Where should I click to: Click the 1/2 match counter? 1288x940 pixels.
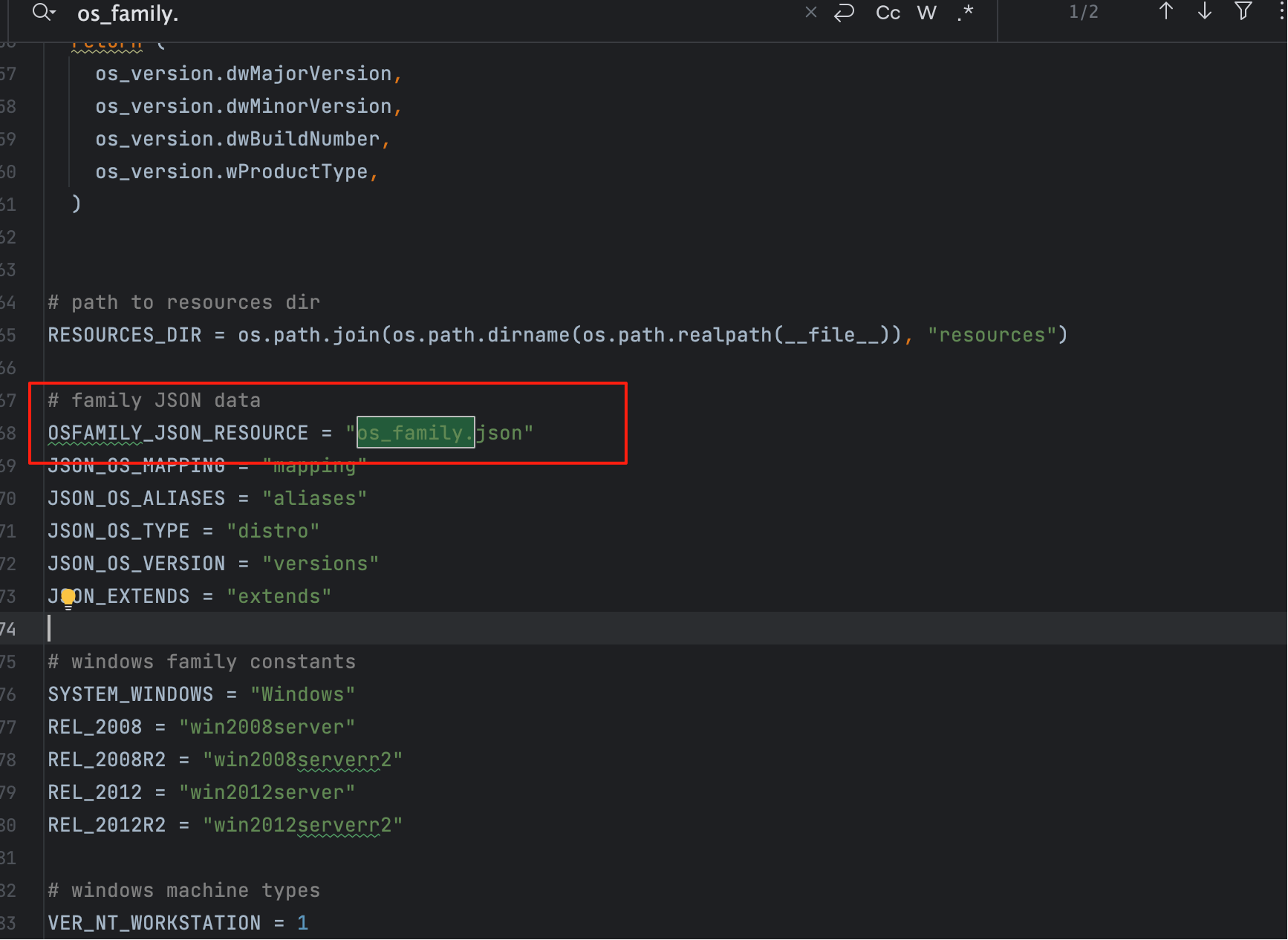click(1083, 13)
